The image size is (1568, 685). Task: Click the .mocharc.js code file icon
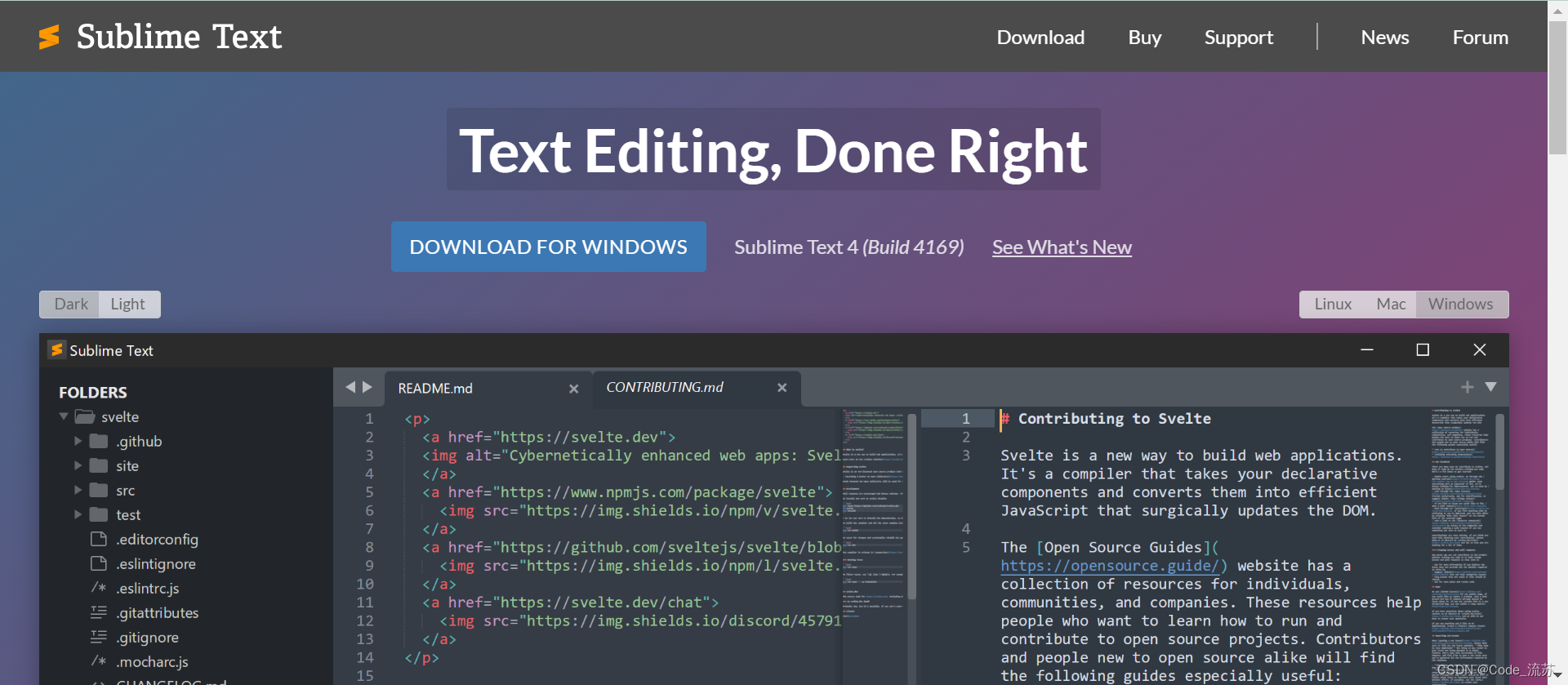99,661
